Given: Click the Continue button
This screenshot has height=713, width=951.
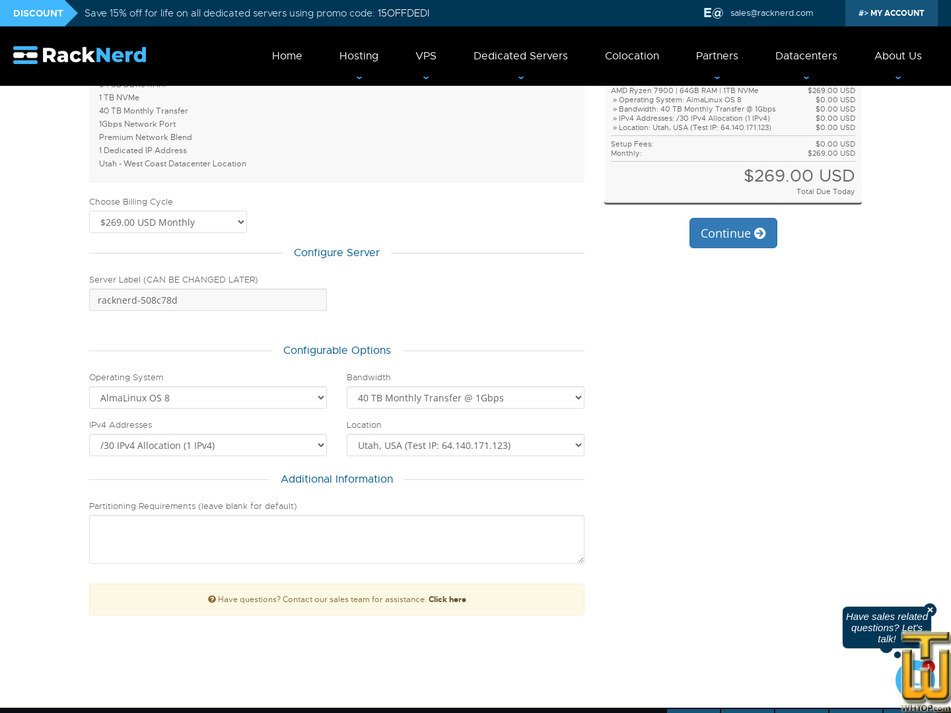Looking at the screenshot, I should coord(733,232).
